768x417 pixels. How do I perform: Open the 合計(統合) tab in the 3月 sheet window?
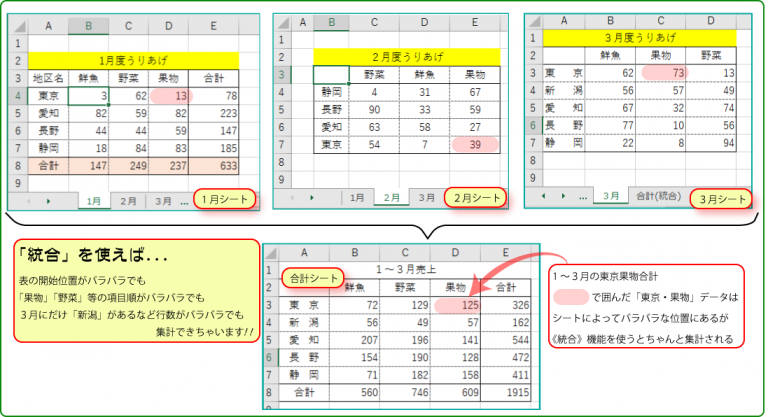coord(658,196)
